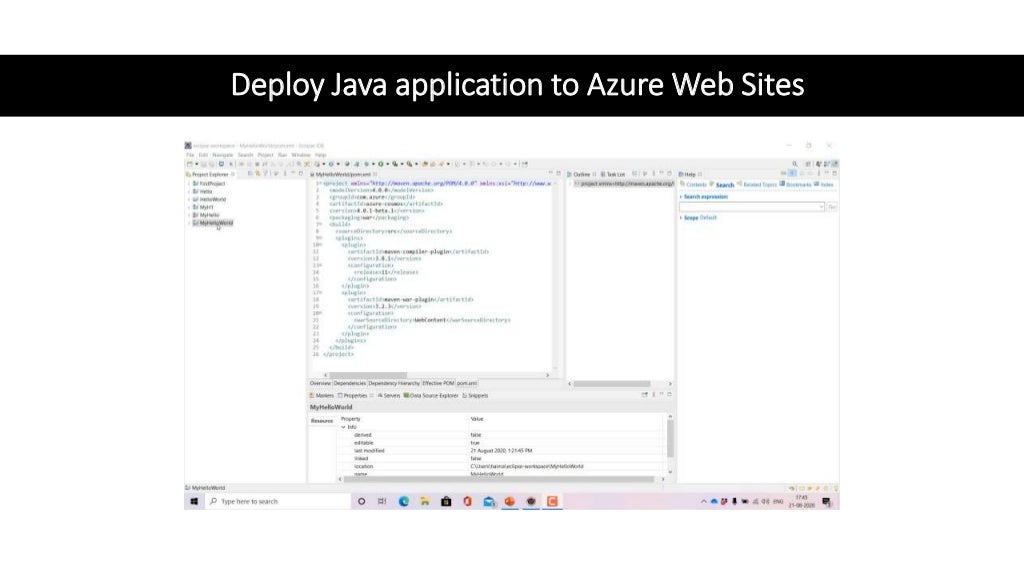Screen dimensions: 1024x576
Task: Expand the FirstProject tree node
Action: (x=189, y=184)
